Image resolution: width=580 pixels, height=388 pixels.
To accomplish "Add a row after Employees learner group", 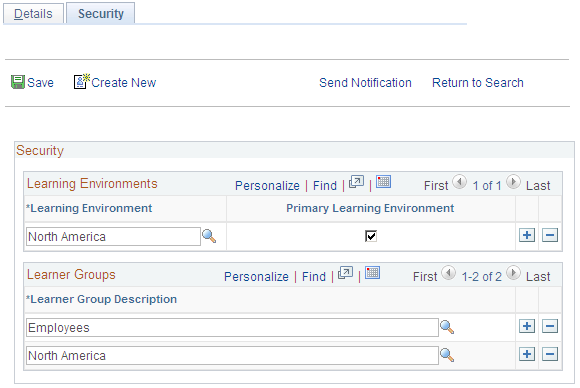I will (527, 326).
